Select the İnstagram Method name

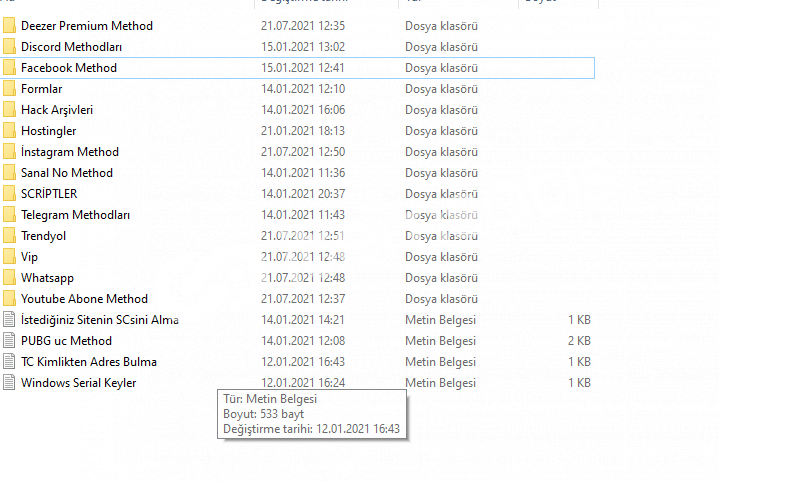[x=70, y=152]
